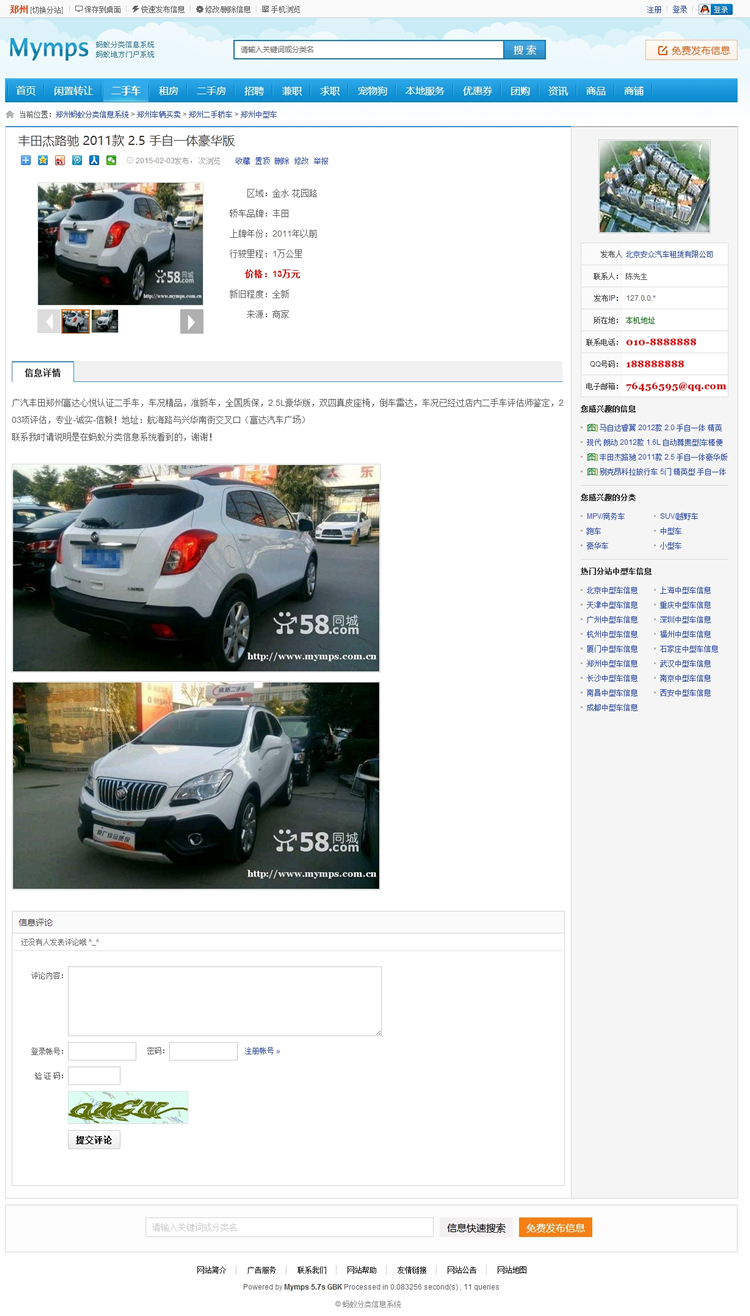Click 信息快速搜索 button at bottom

[x=476, y=1227]
